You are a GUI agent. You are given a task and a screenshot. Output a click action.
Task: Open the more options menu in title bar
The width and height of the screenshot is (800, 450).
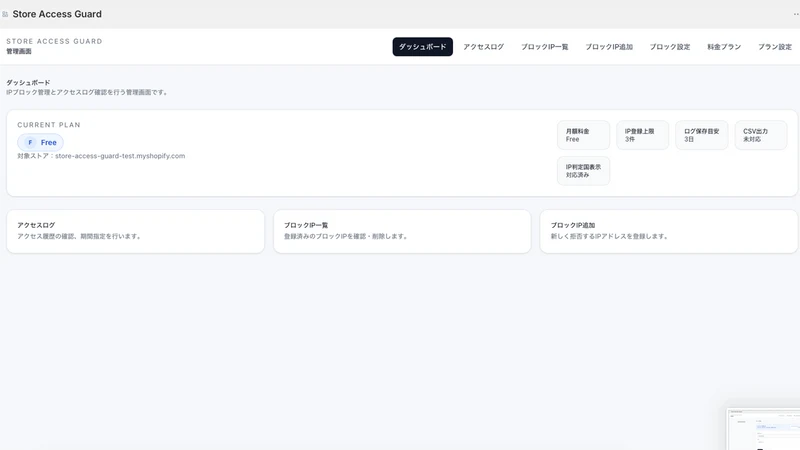point(796,14)
